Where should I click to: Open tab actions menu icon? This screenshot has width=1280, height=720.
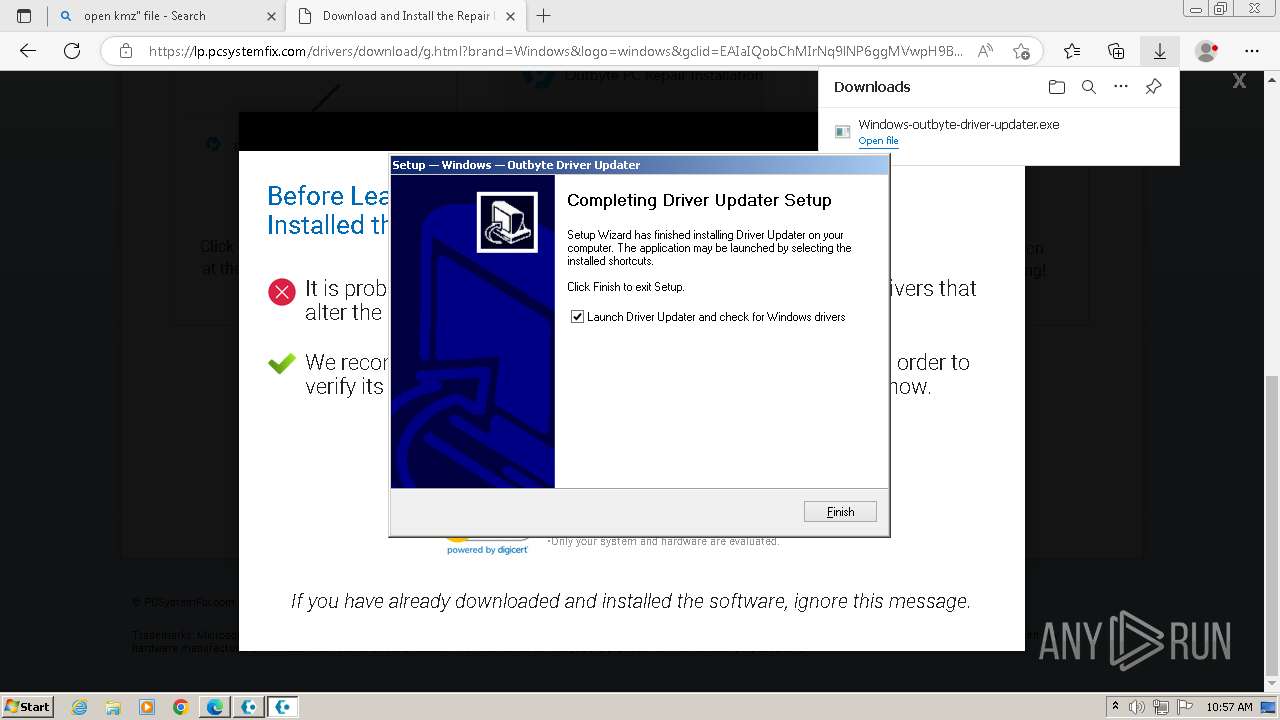pos(24,16)
